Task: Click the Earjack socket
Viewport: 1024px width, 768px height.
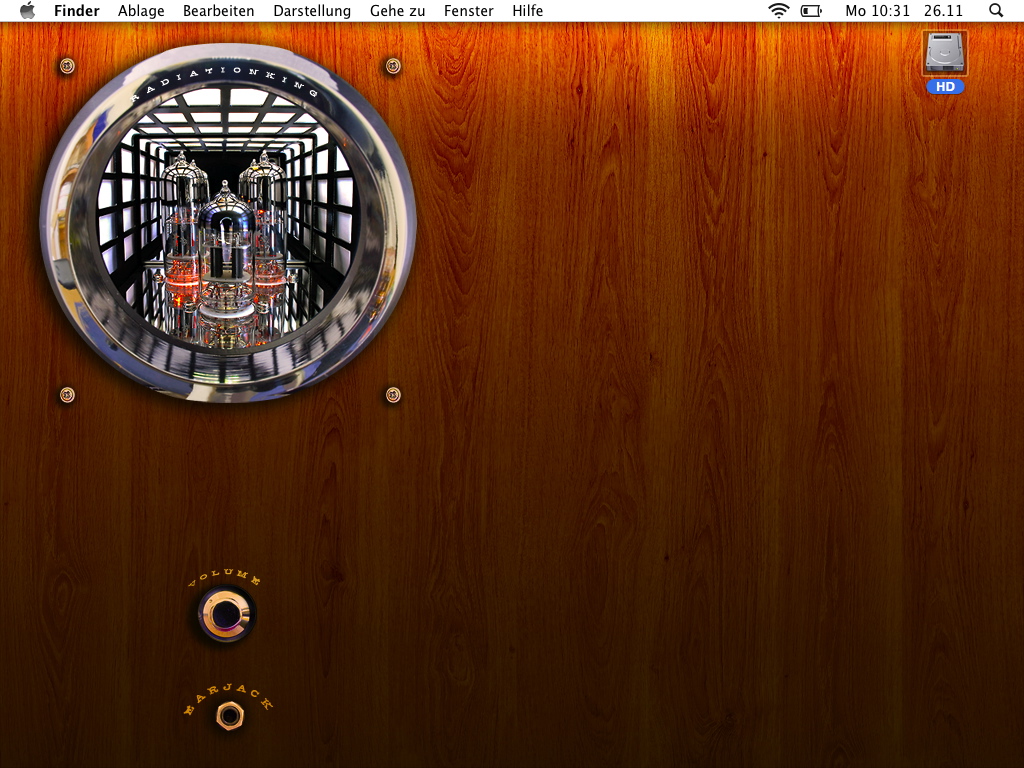Action: [230, 716]
